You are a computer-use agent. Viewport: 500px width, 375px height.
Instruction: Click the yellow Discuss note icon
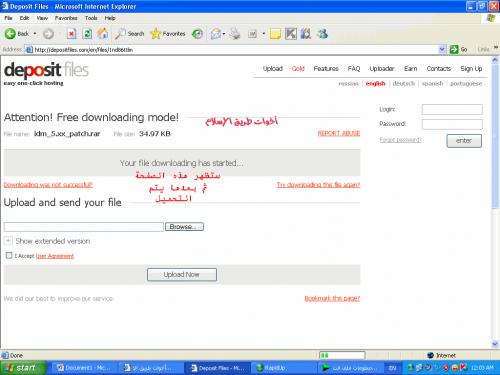tap(275, 34)
